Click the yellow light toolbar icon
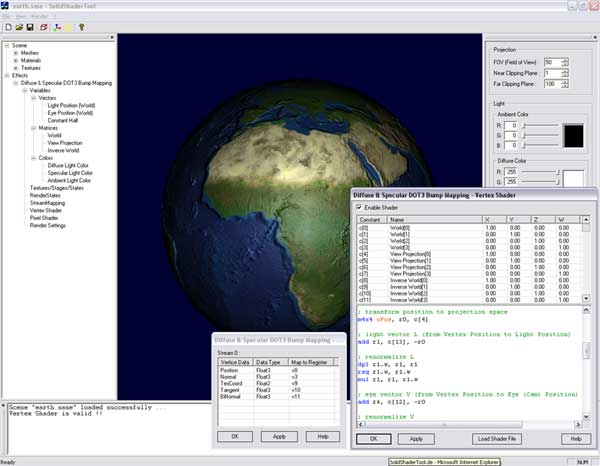The height and width of the screenshot is (466, 600). (68, 27)
